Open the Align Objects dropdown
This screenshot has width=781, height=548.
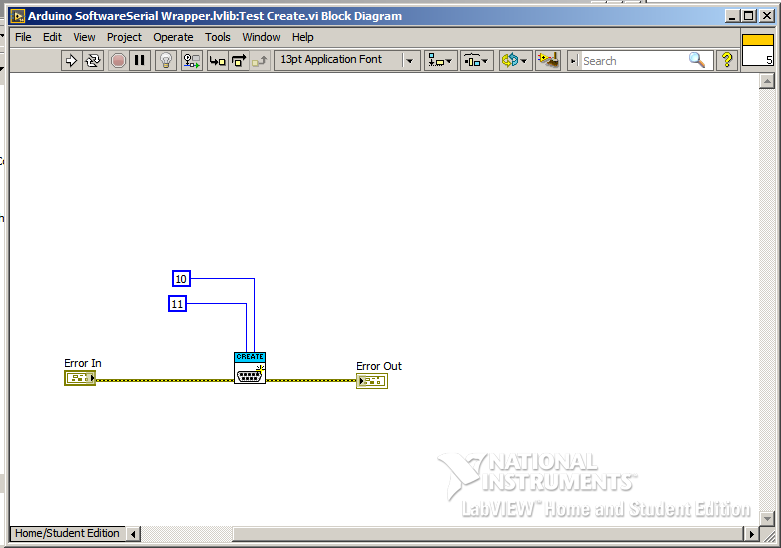coord(440,61)
